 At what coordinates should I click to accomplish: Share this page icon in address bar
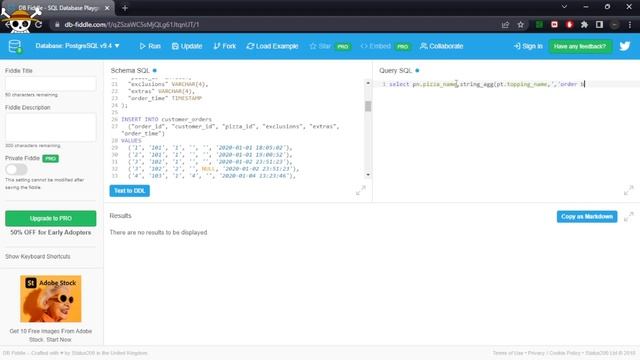tap(505, 24)
